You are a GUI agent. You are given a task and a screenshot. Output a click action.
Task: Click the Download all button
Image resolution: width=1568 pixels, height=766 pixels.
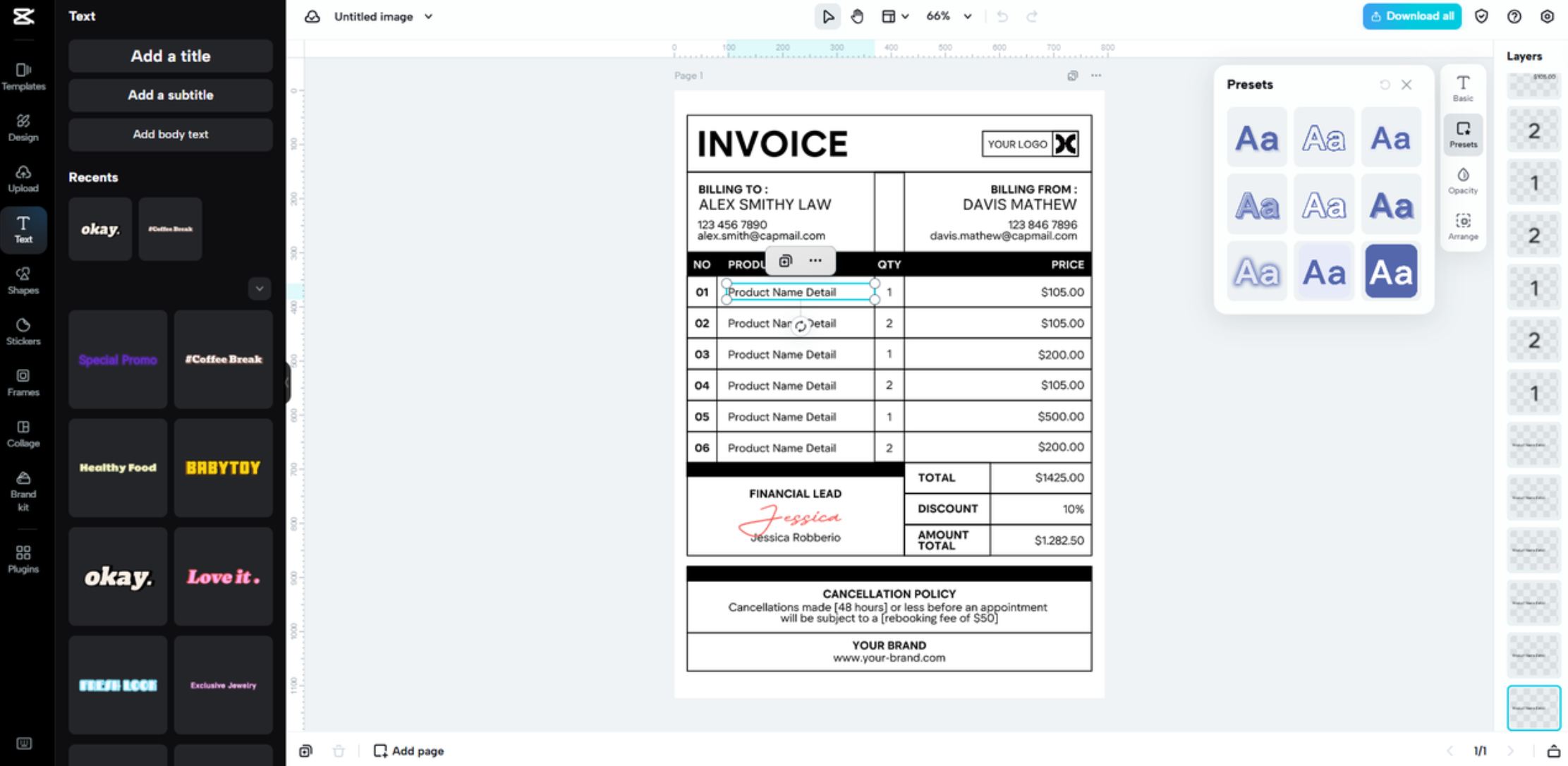point(1411,16)
